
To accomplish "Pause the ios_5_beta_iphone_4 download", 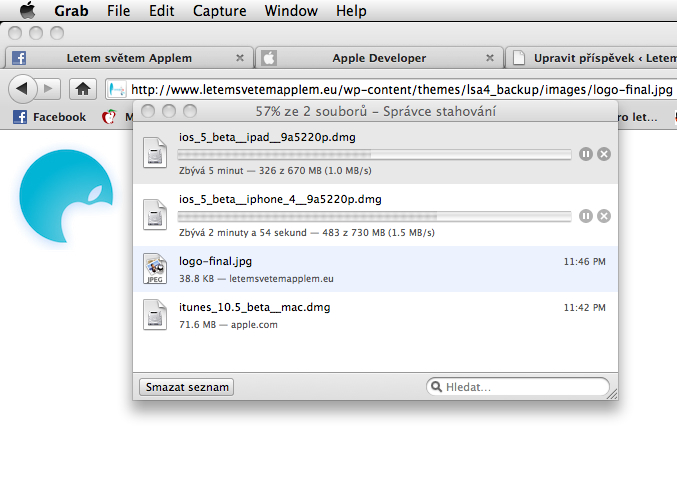I will click(x=585, y=216).
